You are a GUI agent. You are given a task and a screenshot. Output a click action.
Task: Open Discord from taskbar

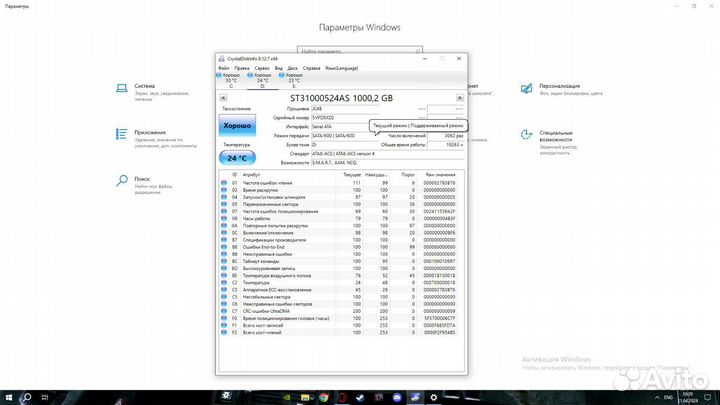click(397, 397)
